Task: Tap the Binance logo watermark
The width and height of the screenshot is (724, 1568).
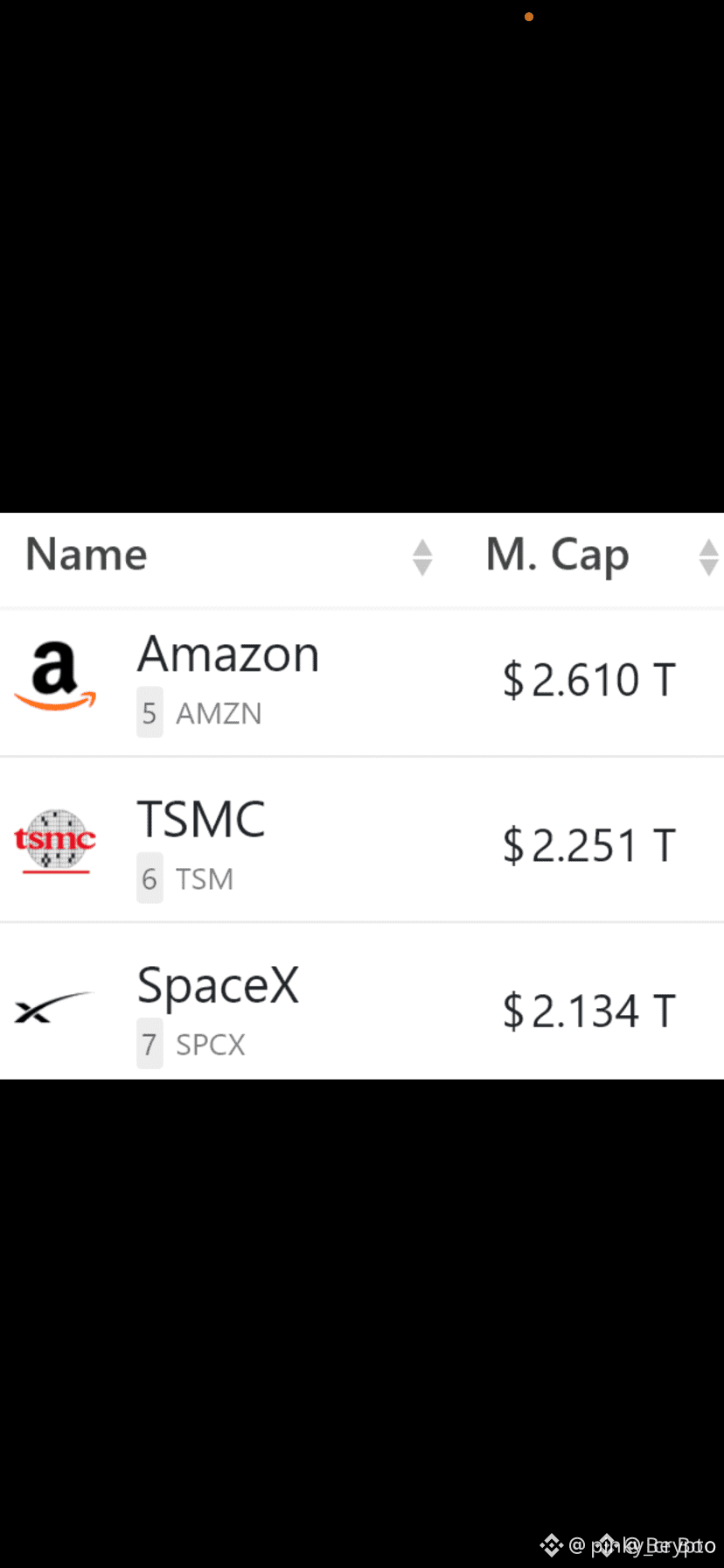Action: (551, 1545)
